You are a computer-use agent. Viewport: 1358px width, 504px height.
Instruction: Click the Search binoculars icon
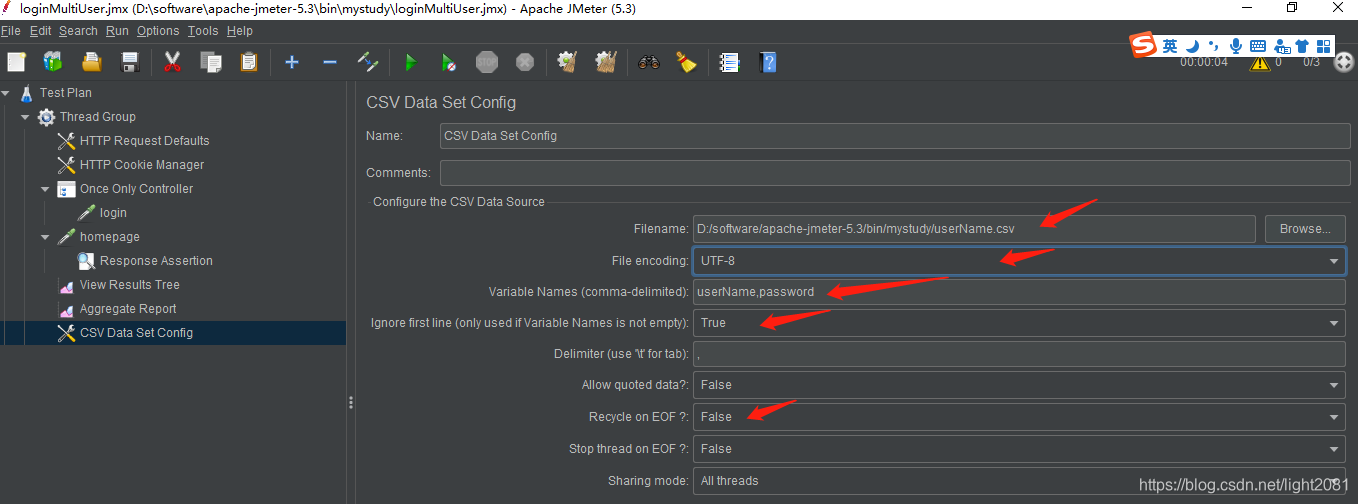pyautogui.click(x=649, y=62)
